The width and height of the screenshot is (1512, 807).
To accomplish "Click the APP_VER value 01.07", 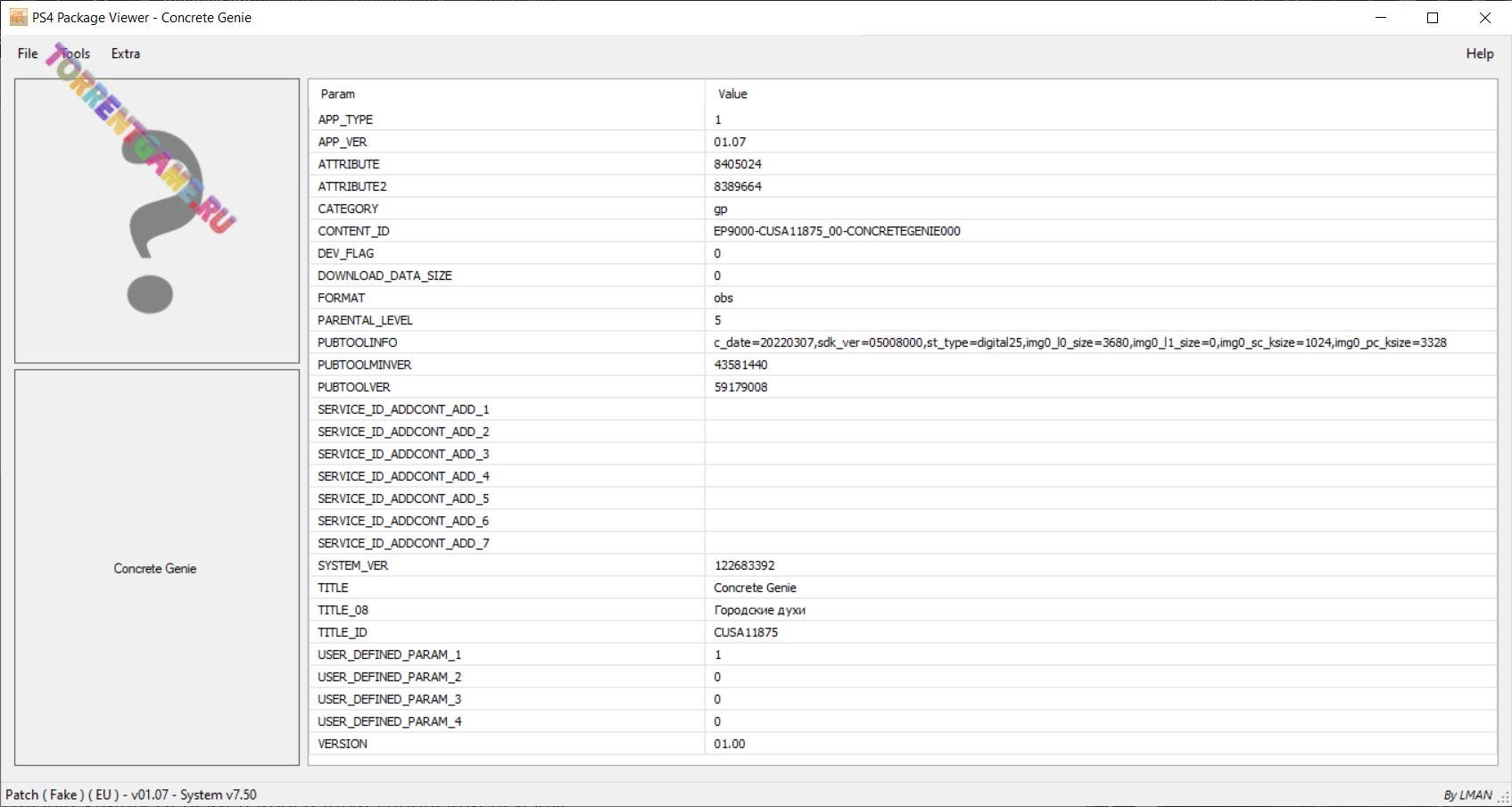I will click(730, 142).
